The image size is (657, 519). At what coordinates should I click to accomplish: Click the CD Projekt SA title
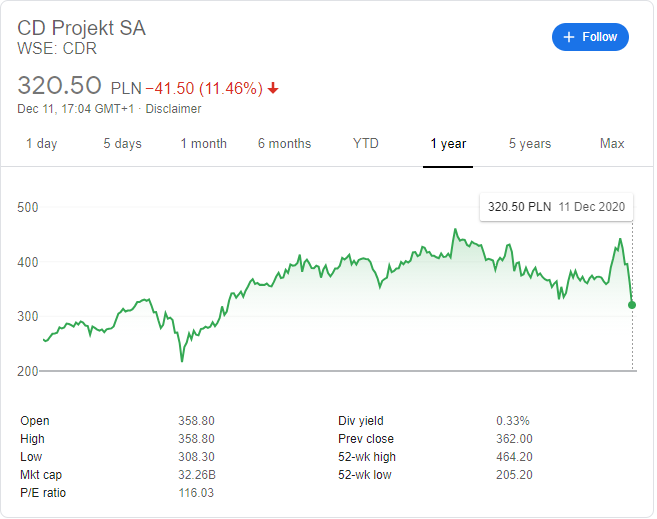pos(81,28)
